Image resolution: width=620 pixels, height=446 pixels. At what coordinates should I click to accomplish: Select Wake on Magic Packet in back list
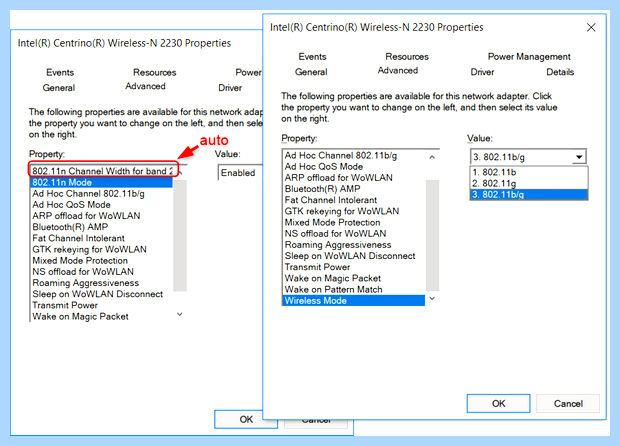[102, 316]
